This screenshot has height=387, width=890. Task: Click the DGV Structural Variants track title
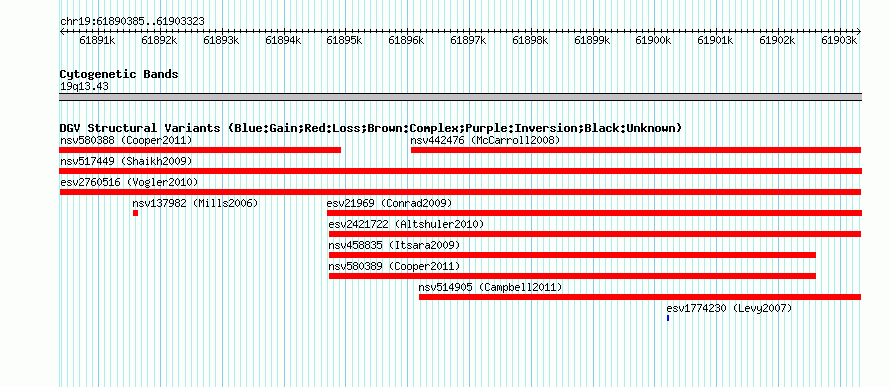(x=371, y=128)
